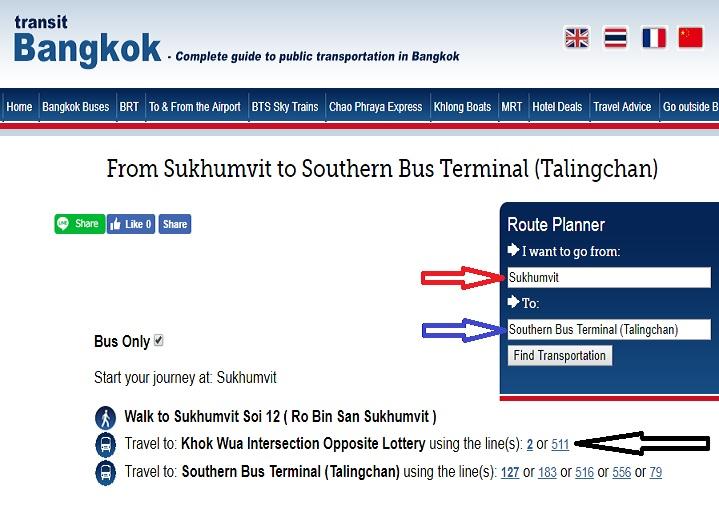Share the page via the green LINE button
719x516 pixels.
pos(79,224)
